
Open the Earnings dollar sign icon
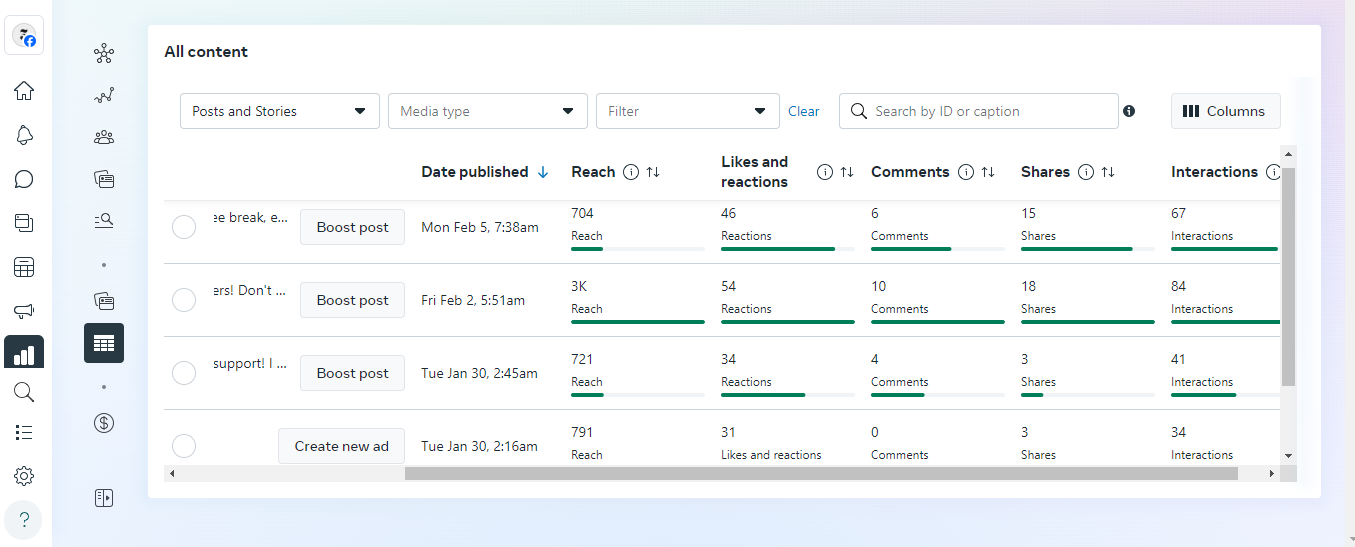(x=104, y=423)
